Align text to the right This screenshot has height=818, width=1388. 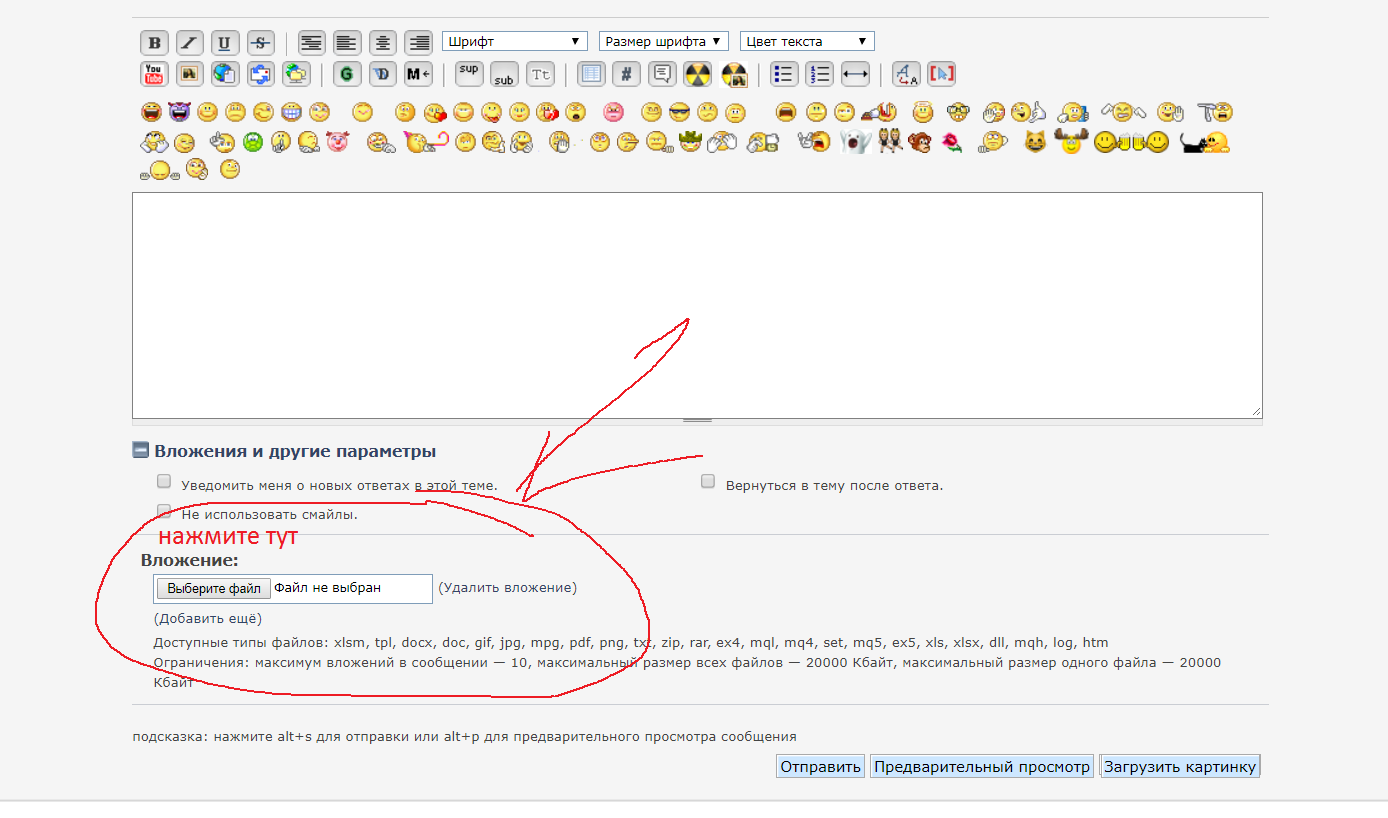[x=418, y=43]
